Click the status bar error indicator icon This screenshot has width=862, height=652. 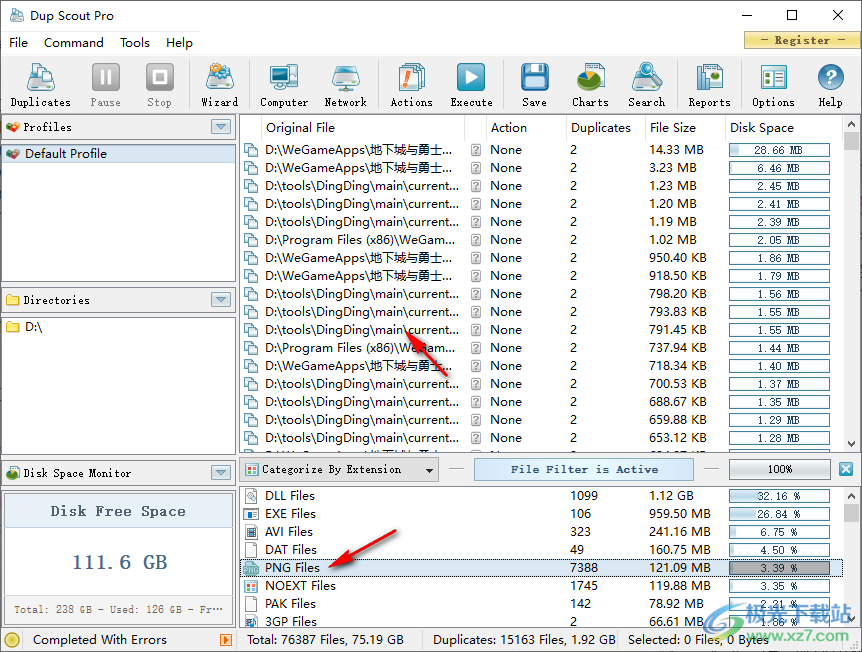[x=225, y=639]
